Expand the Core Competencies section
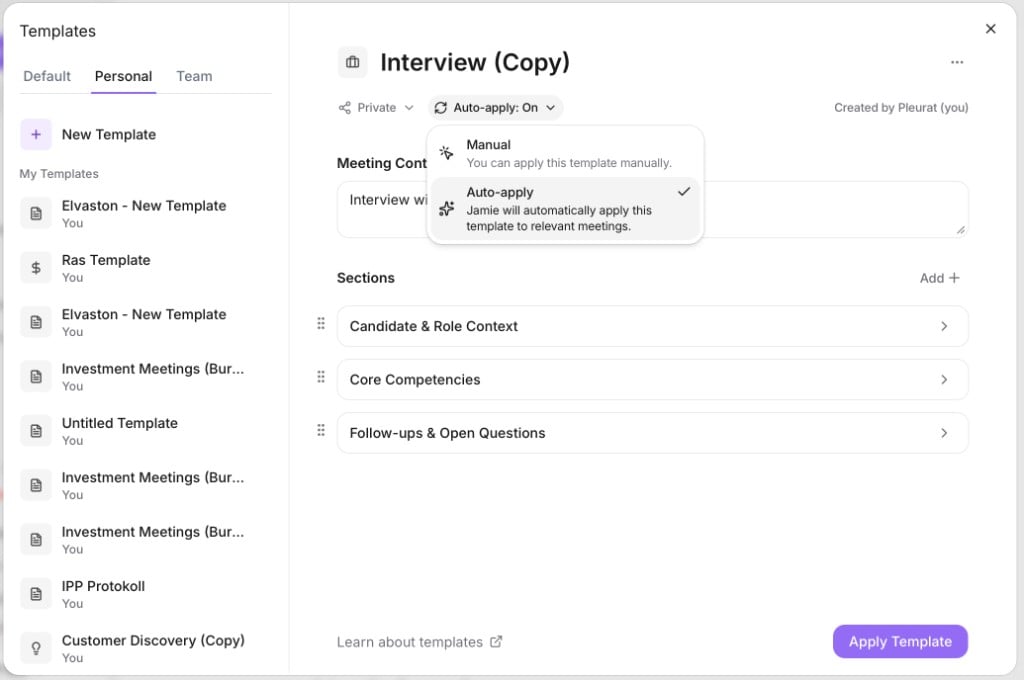This screenshot has width=1024, height=680. [652, 380]
